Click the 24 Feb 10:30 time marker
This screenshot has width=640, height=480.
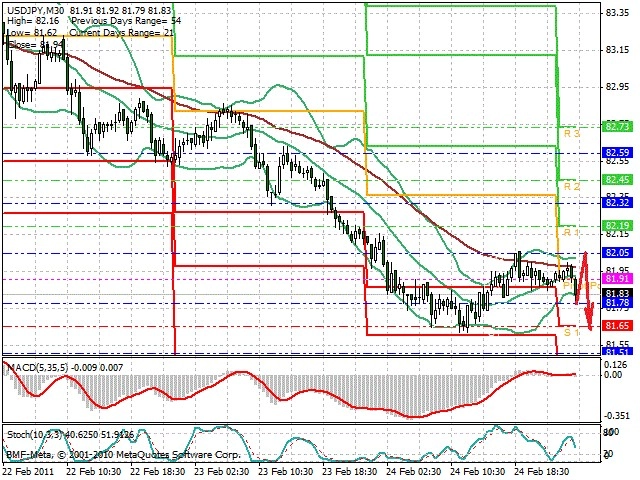(x=478, y=472)
